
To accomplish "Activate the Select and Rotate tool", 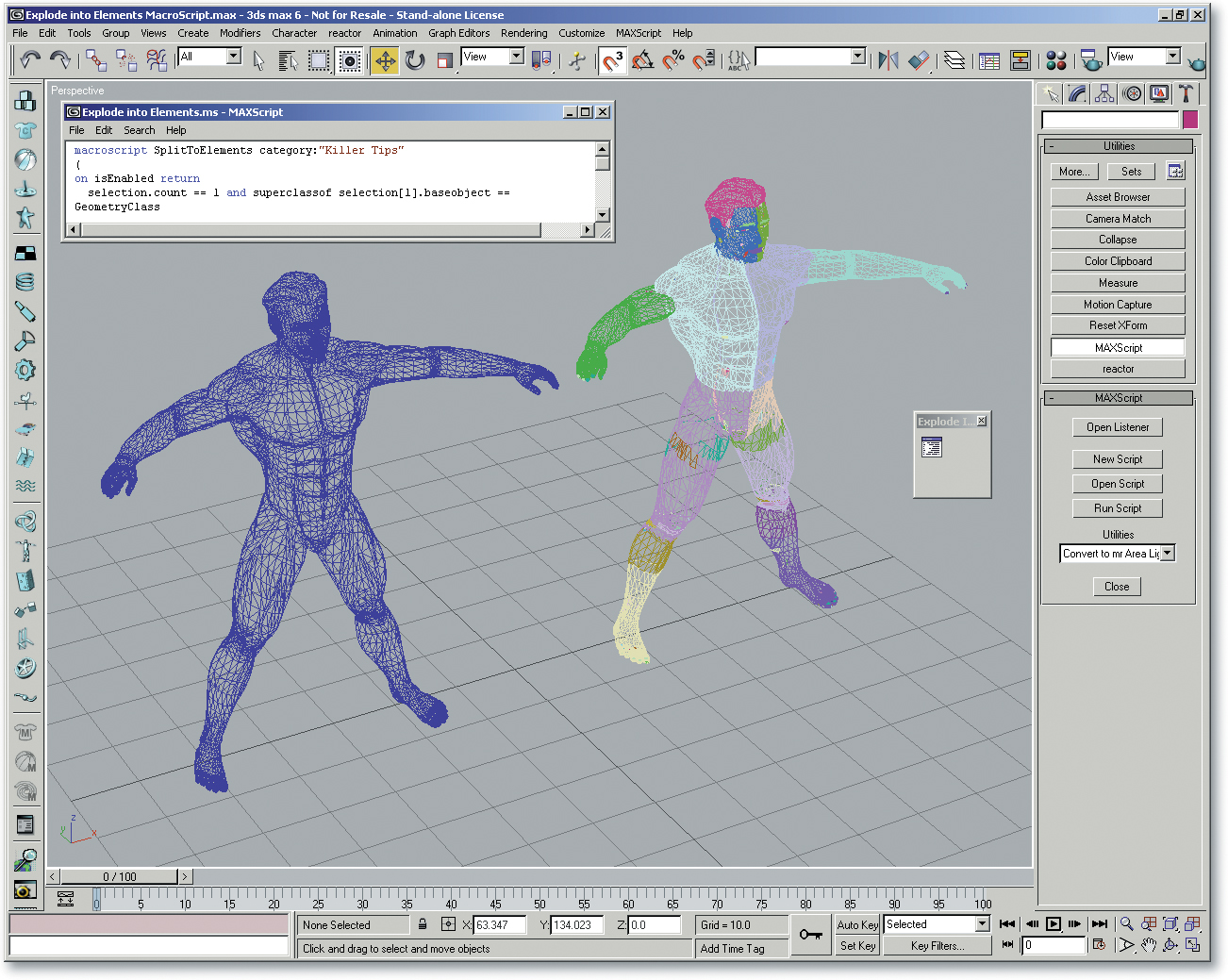I will [x=415, y=60].
